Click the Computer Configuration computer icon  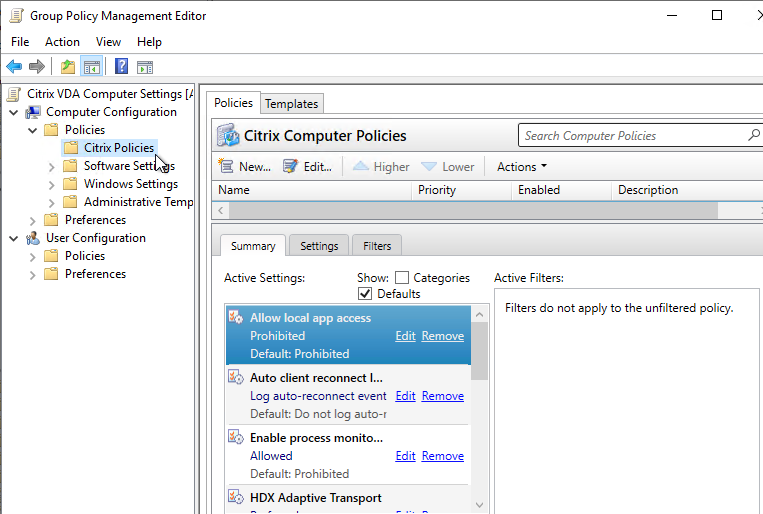33,112
